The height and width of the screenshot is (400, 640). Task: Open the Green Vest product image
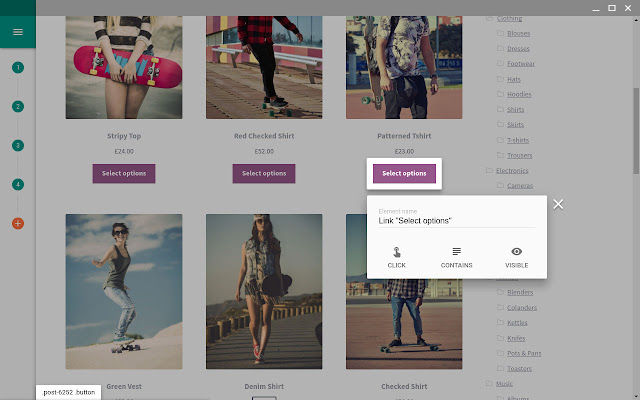coord(124,291)
